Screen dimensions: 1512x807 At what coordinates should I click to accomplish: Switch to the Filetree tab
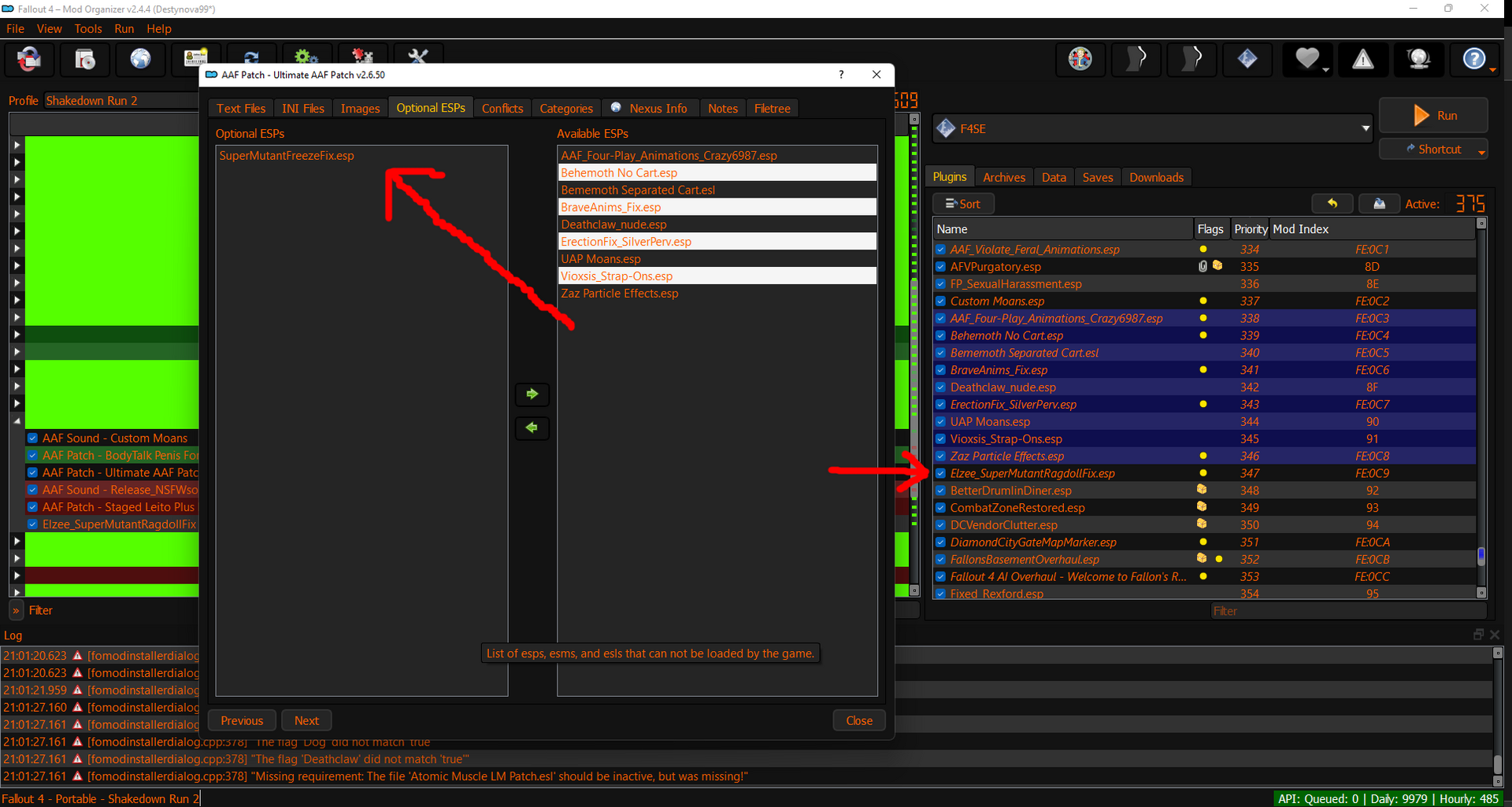[773, 109]
